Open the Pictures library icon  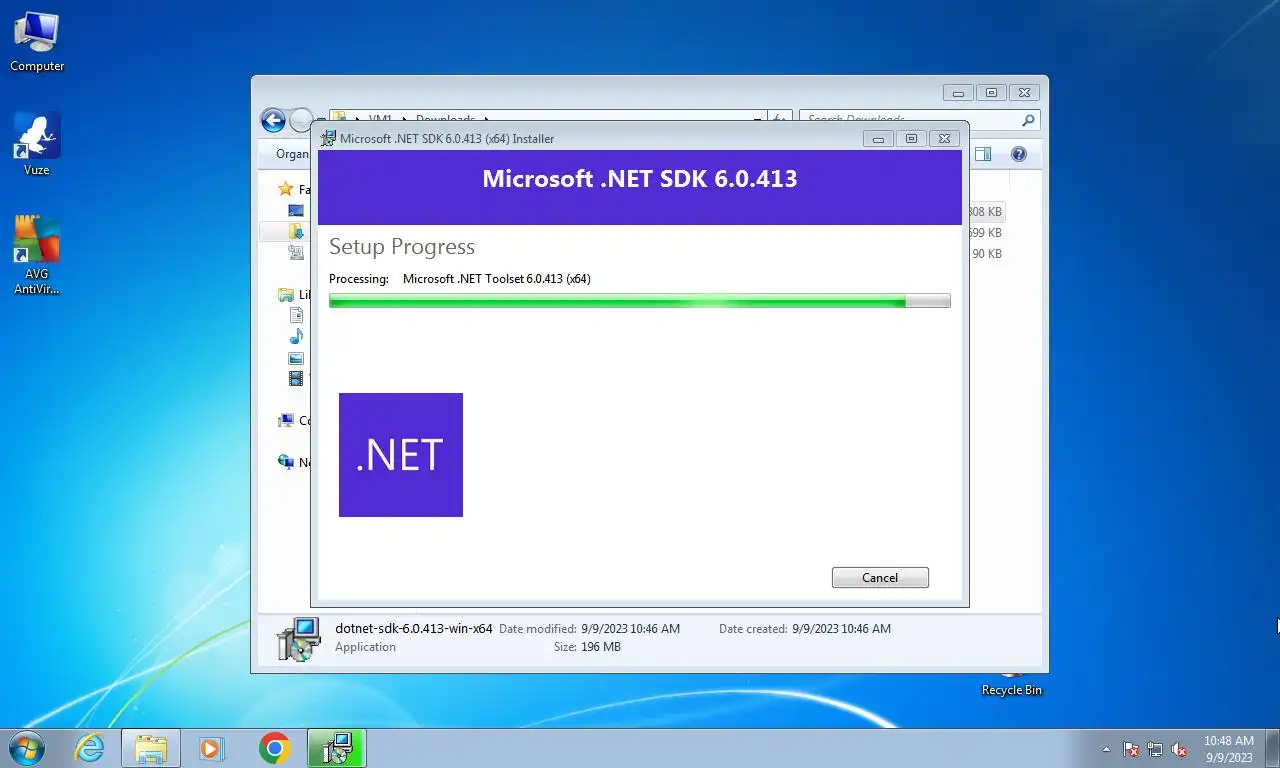click(296, 358)
